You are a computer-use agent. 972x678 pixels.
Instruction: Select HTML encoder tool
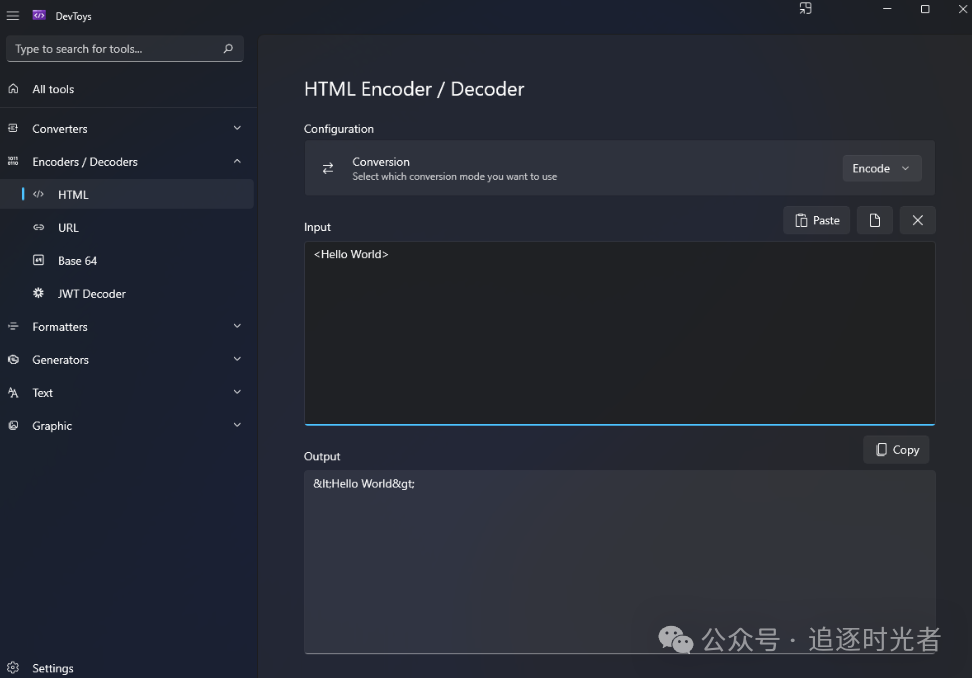127,194
